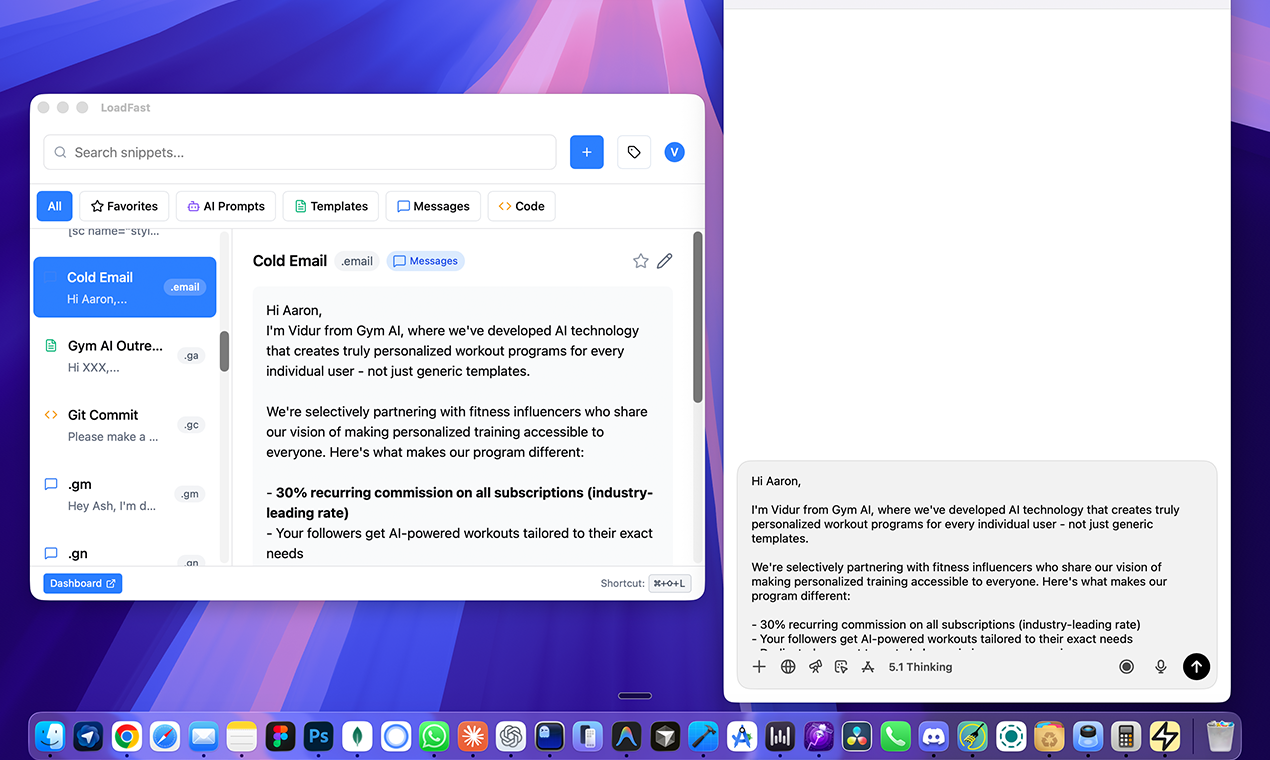Create a new snippet with the blue plus button

(587, 152)
